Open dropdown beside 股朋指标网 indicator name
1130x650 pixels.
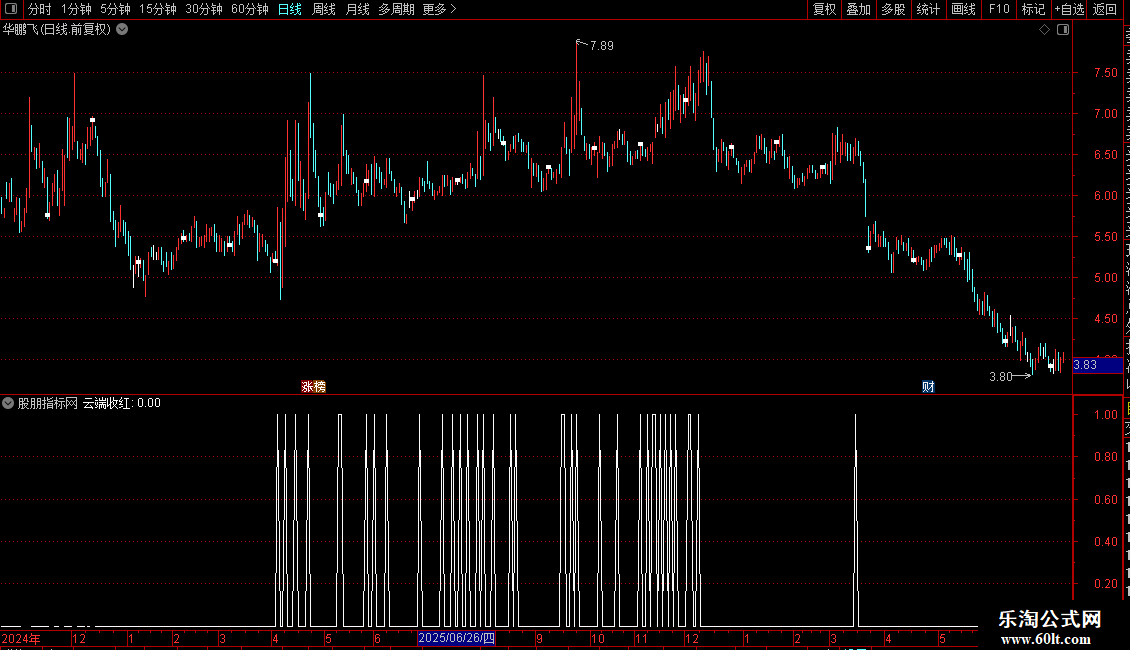(8, 403)
